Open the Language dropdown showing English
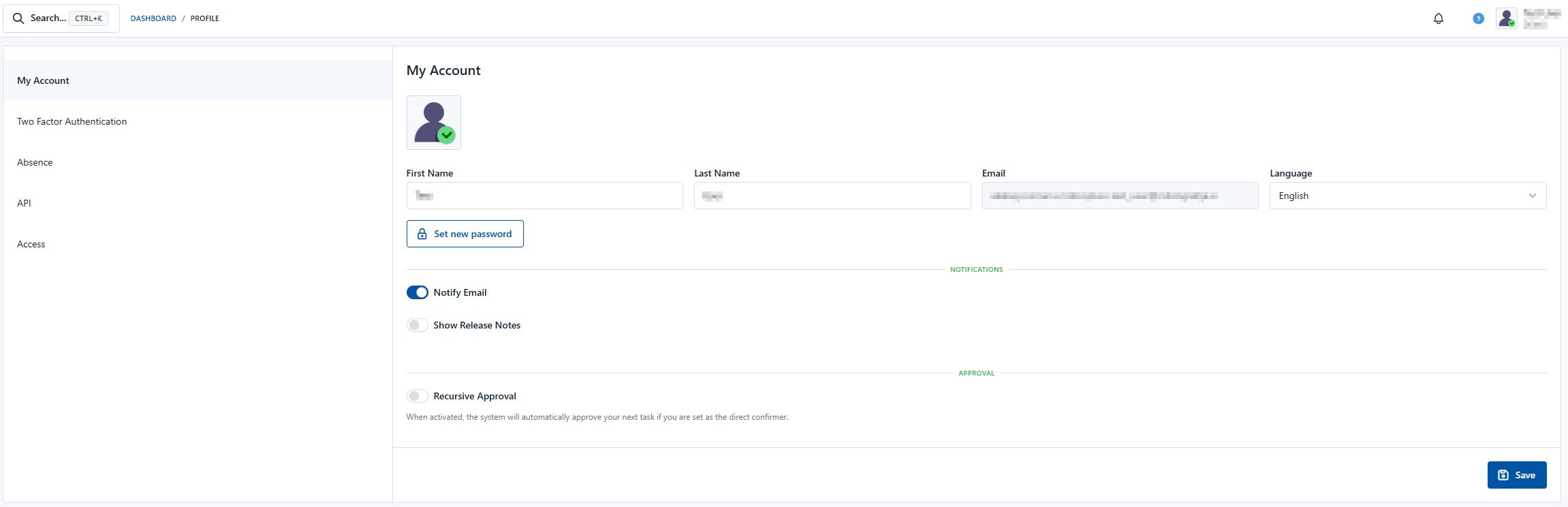This screenshot has width=1568, height=507. click(x=1408, y=196)
